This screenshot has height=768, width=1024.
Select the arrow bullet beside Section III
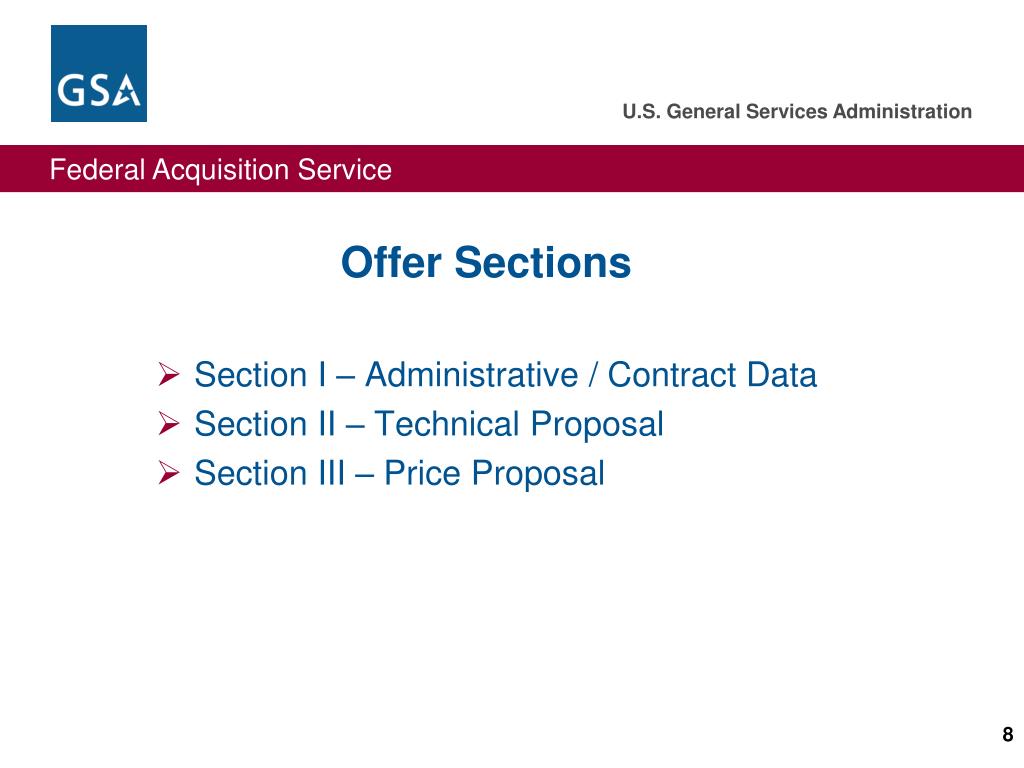pyautogui.click(x=168, y=472)
